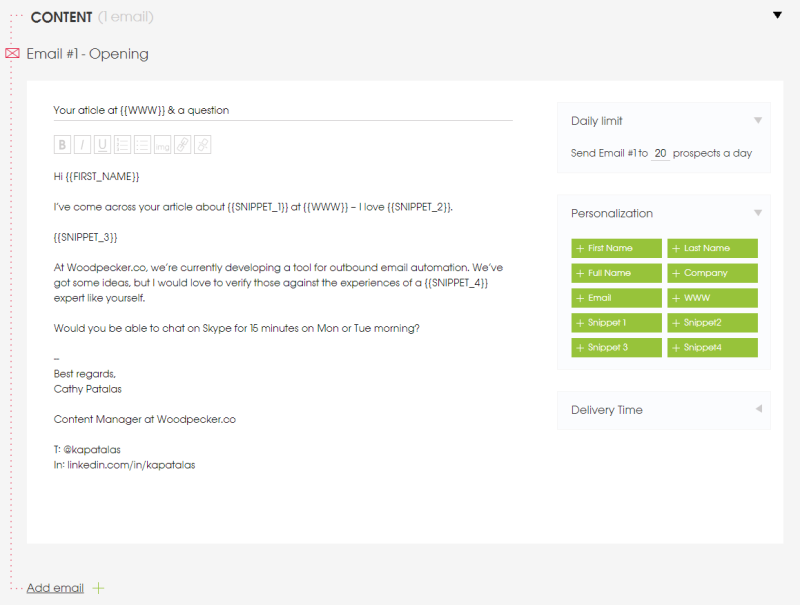Click the envelope icon beside Email #1 - Opening

click(x=12, y=54)
